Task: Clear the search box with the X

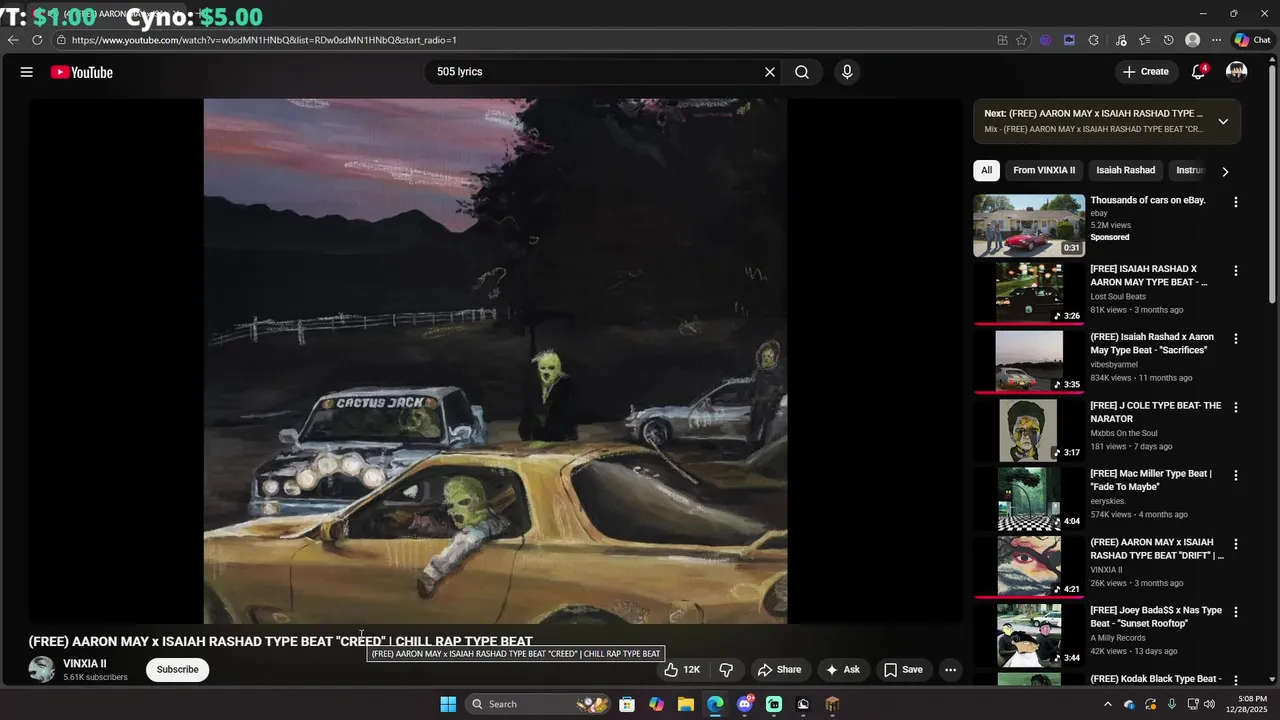Action: tap(770, 72)
